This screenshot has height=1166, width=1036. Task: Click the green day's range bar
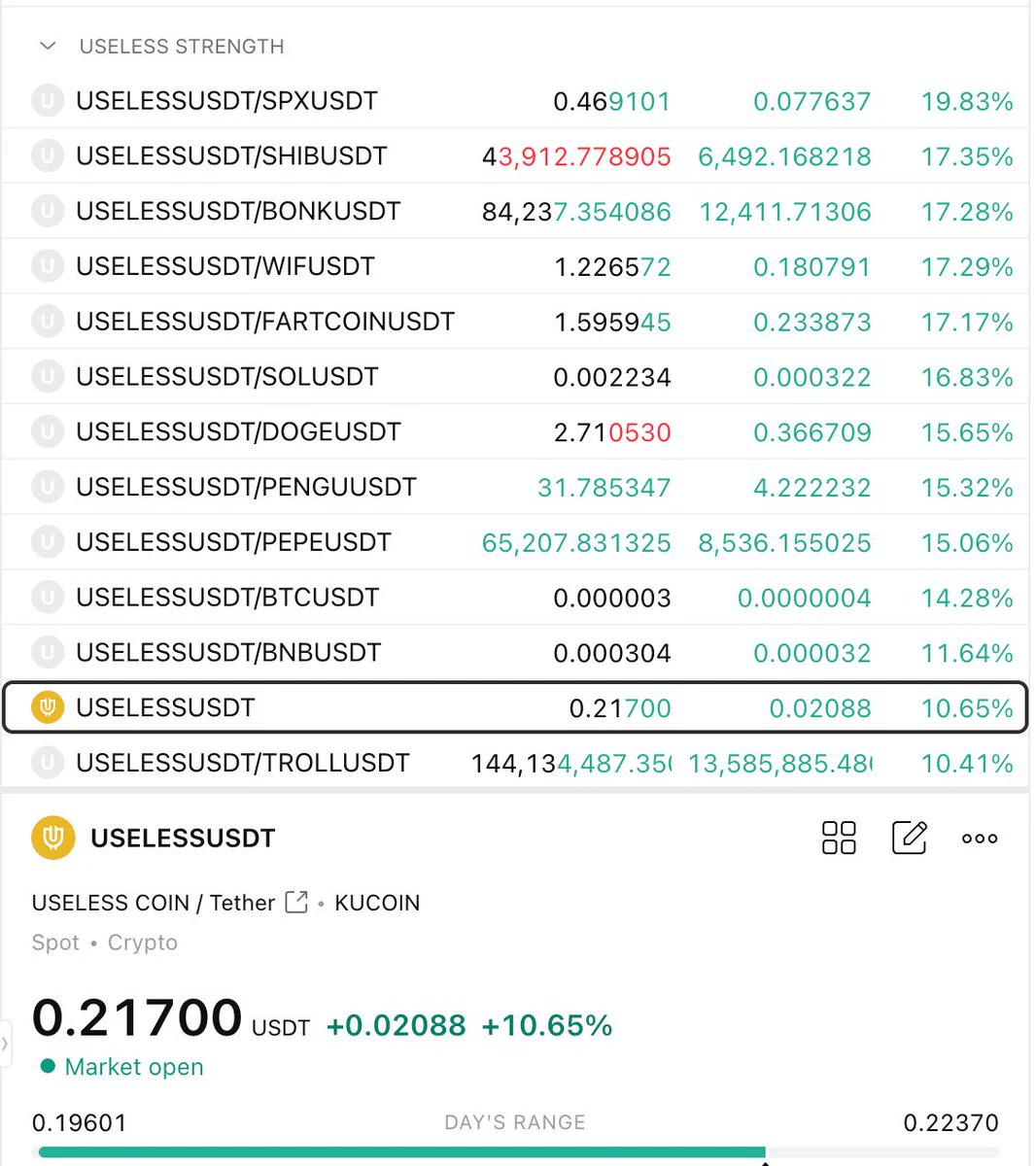pyautogui.click(x=401, y=1152)
